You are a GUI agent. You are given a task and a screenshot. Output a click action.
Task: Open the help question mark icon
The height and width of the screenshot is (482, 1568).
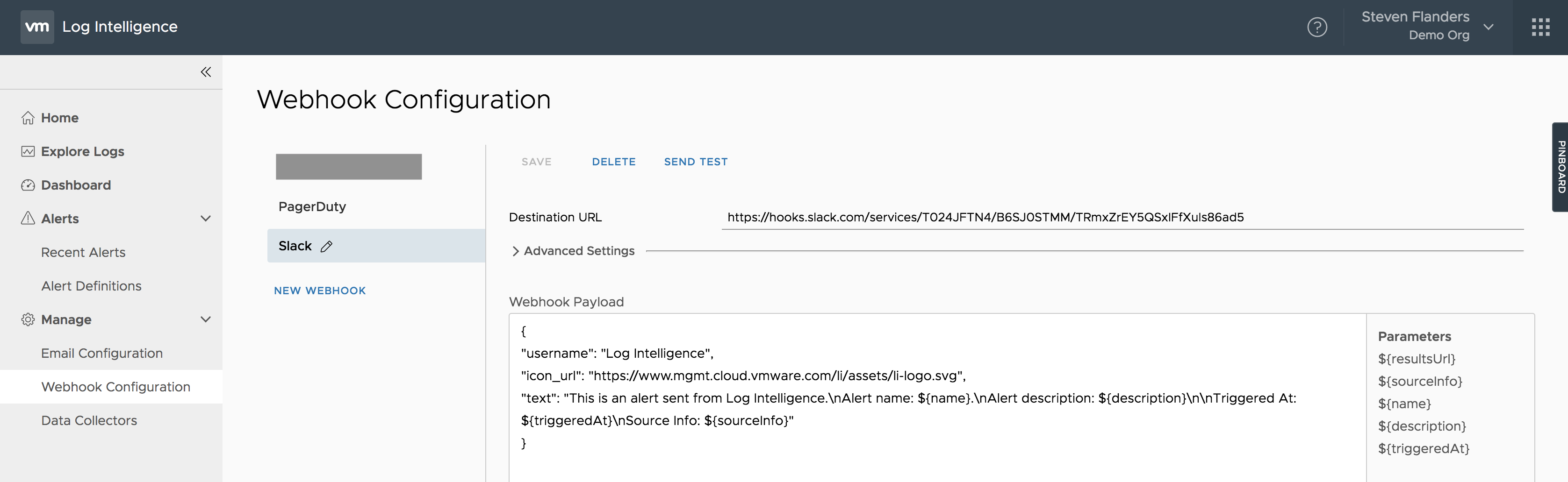1316,28
